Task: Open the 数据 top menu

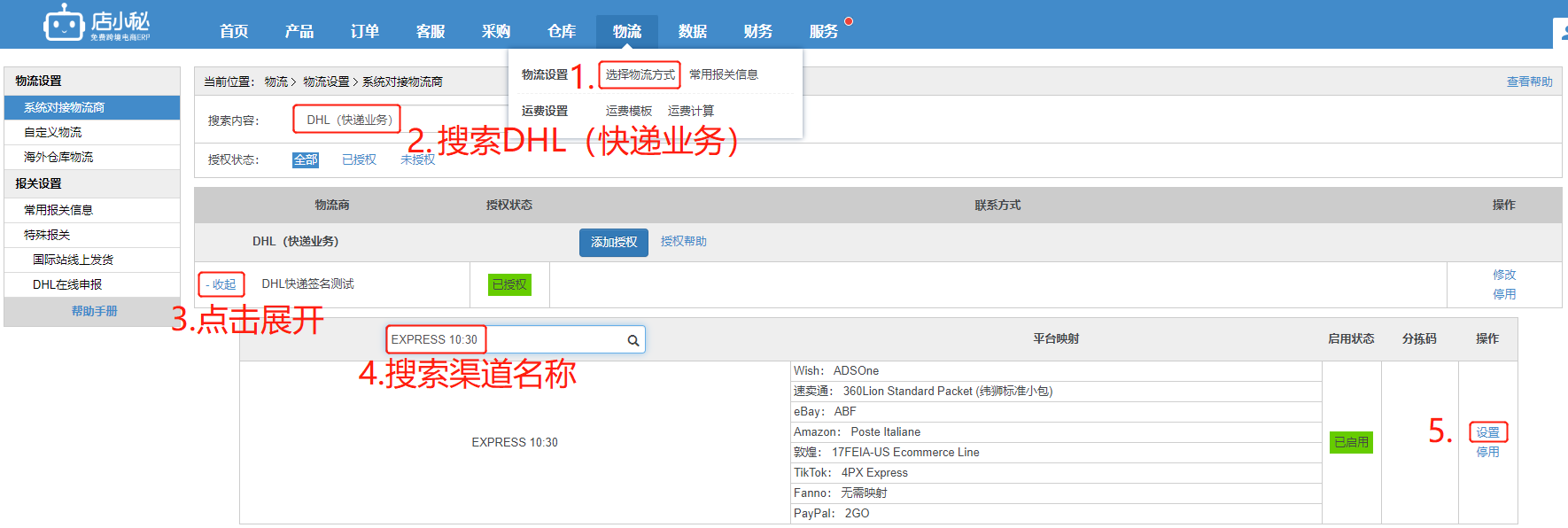Action: pyautogui.click(x=693, y=31)
